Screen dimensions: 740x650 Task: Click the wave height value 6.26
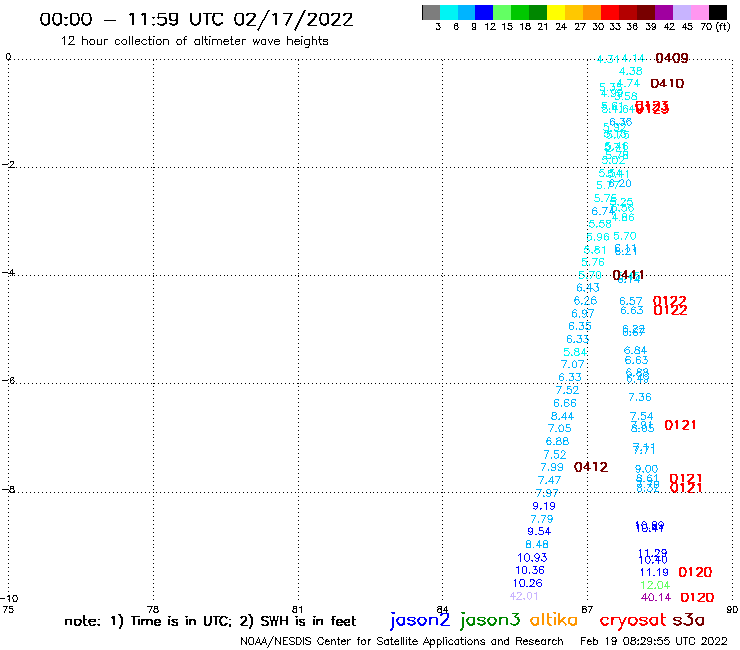(x=585, y=301)
